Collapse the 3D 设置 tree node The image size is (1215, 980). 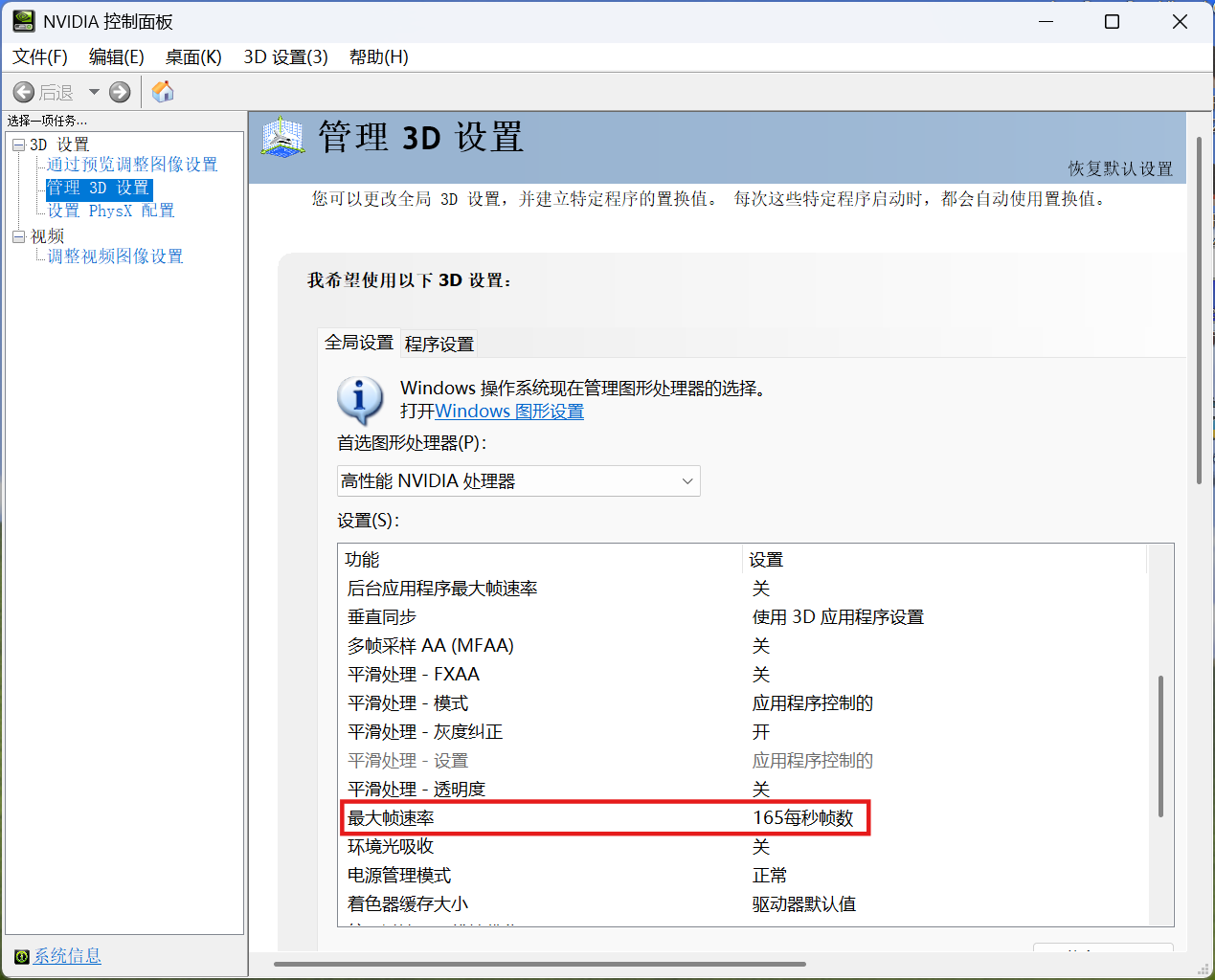click(x=18, y=145)
